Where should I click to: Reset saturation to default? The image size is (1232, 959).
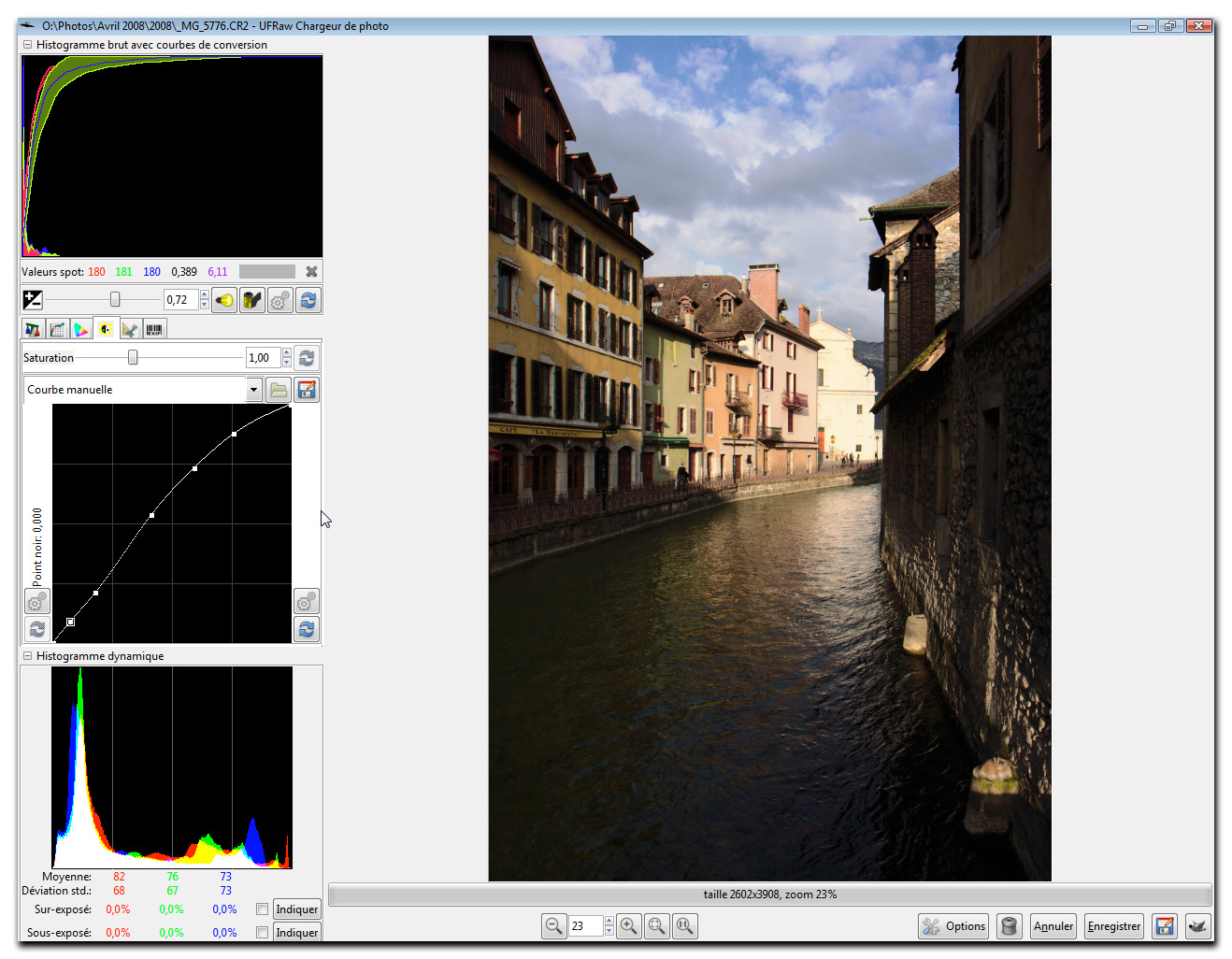coord(307,358)
